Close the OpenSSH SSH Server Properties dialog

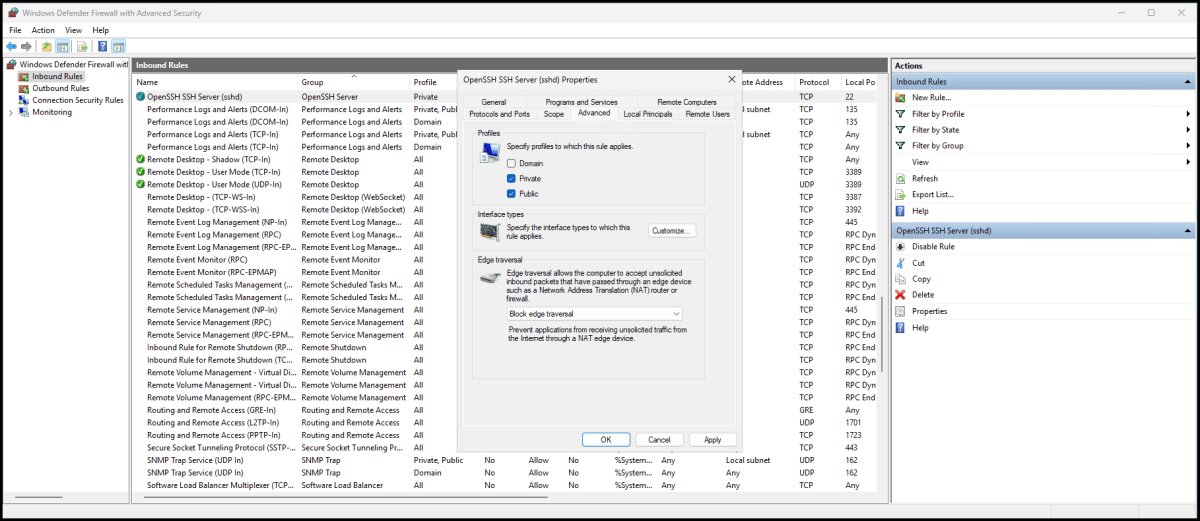tap(731, 79)
